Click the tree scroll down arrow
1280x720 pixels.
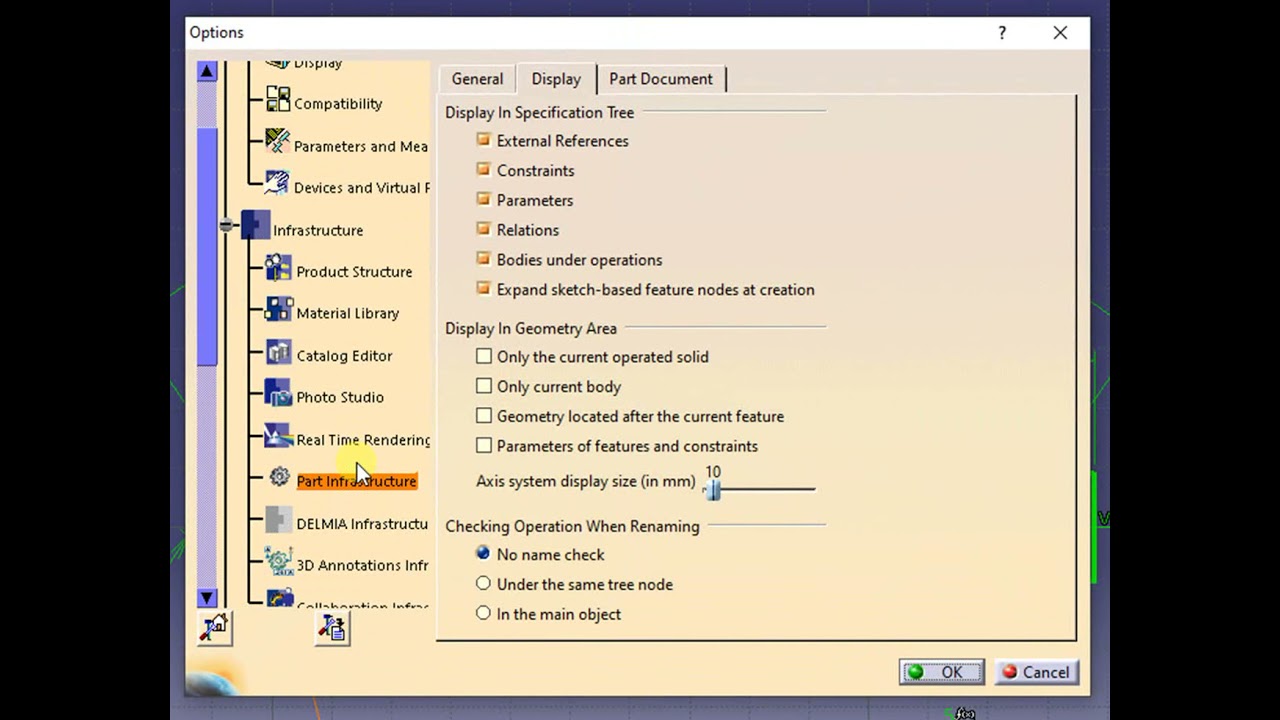click(x=207, y=598)
